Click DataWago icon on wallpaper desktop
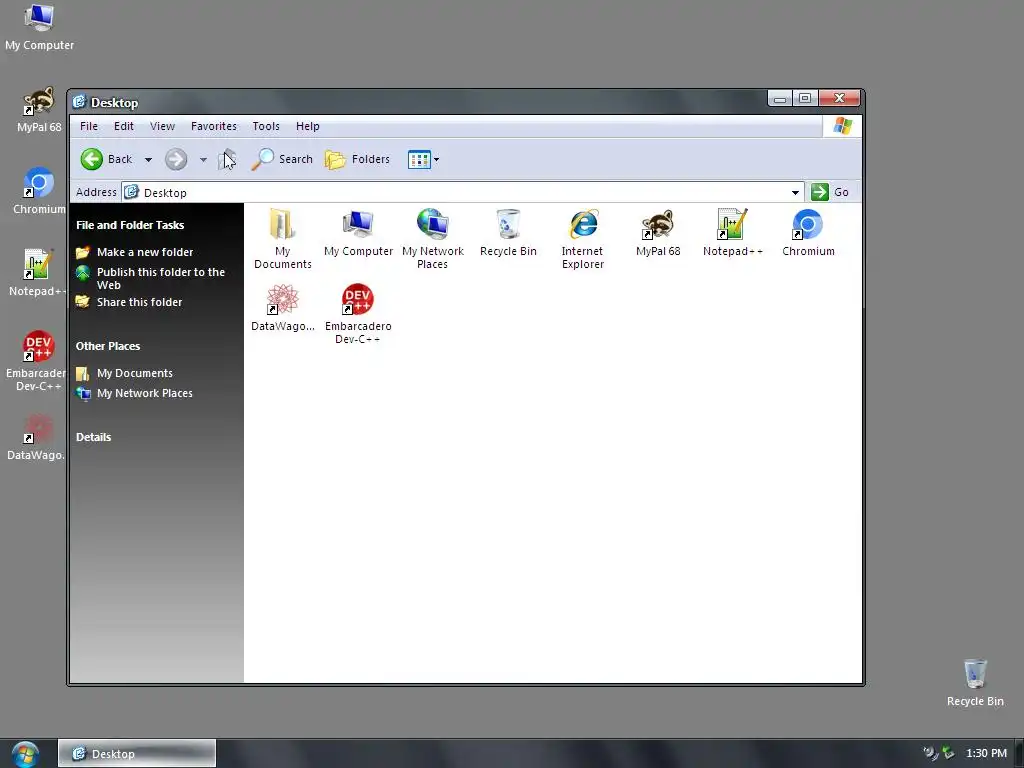 point(39,428)
